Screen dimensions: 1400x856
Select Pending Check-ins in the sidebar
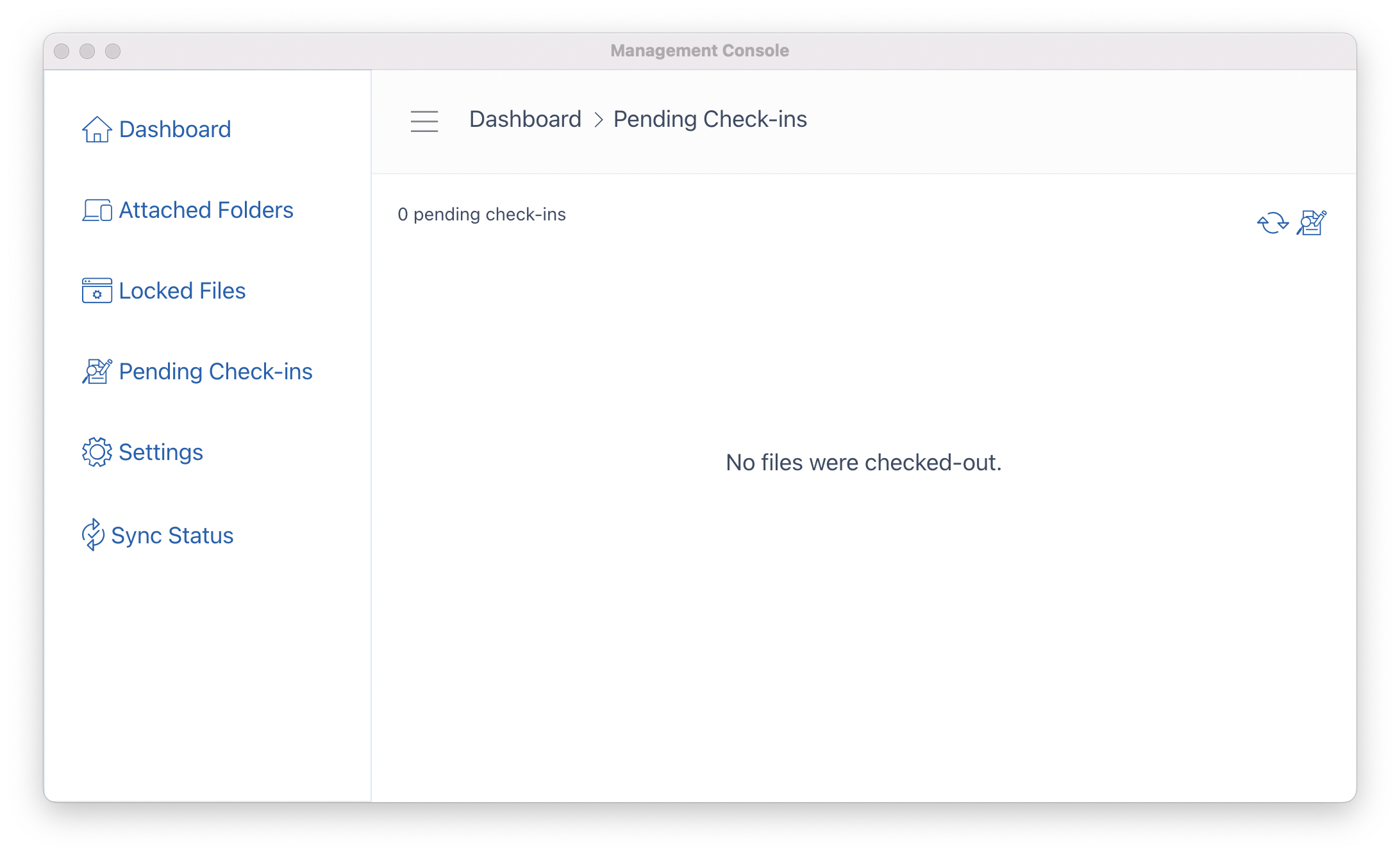[x=215, y=372]
